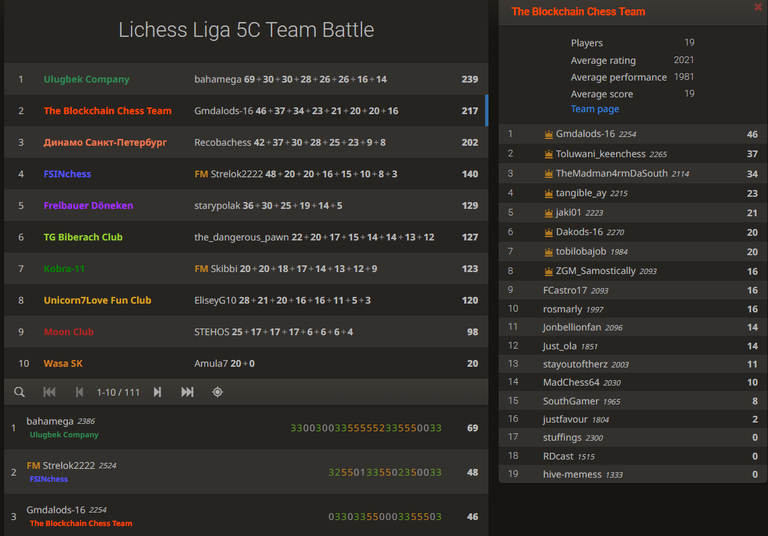Click crown icon beside Gmdalods-16
This screenshot has height=536, width=768.
click(x=549, y=134)
